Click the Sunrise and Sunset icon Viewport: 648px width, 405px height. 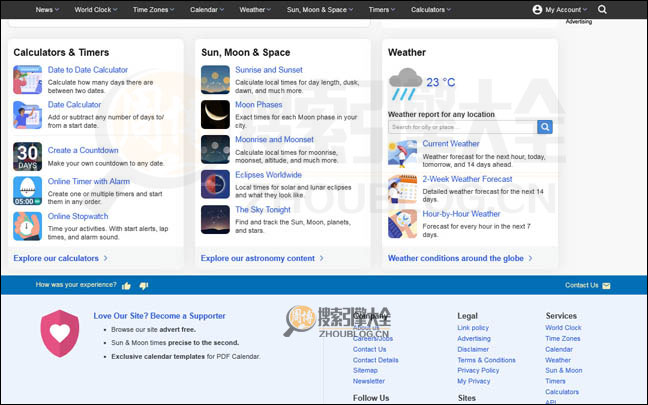(215, 80)
